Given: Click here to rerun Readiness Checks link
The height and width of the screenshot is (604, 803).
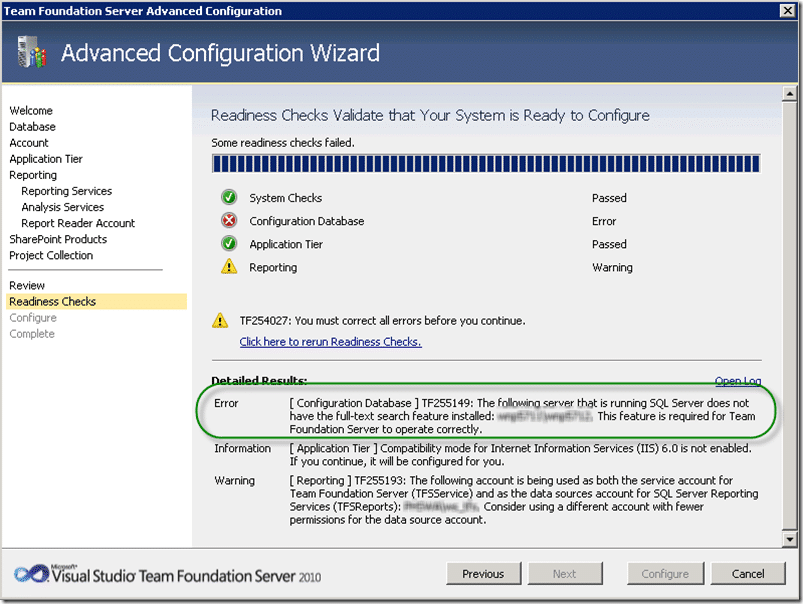Looking at the screenshot, I should 330,342.
